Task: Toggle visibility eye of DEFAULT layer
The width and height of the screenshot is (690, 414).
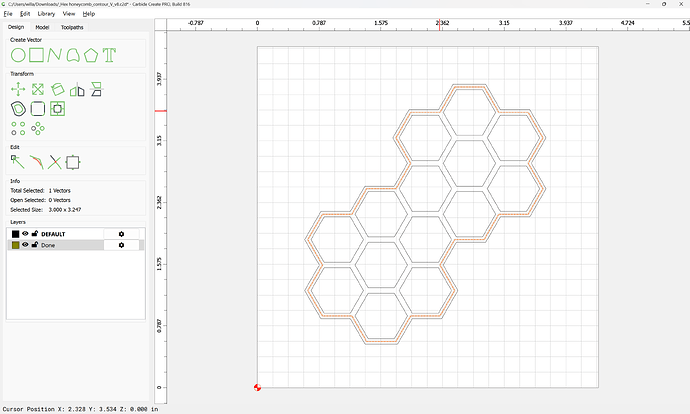Action: click(25, 234)
